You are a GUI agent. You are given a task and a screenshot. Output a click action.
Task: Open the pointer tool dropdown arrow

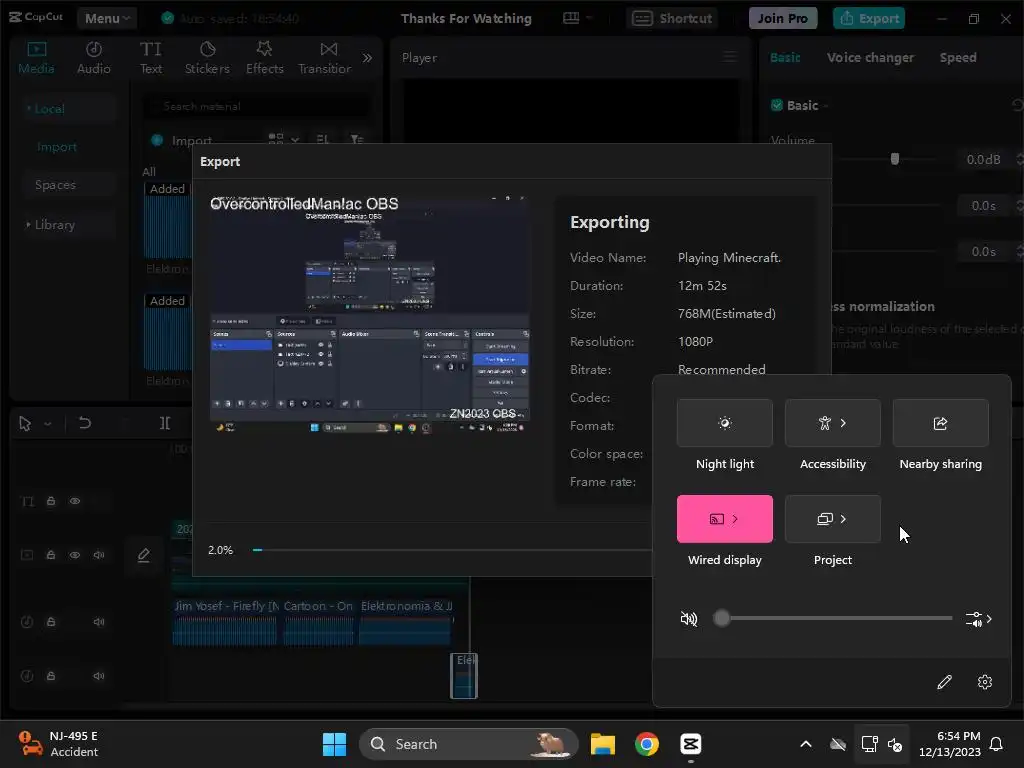[x=48, y=424]
